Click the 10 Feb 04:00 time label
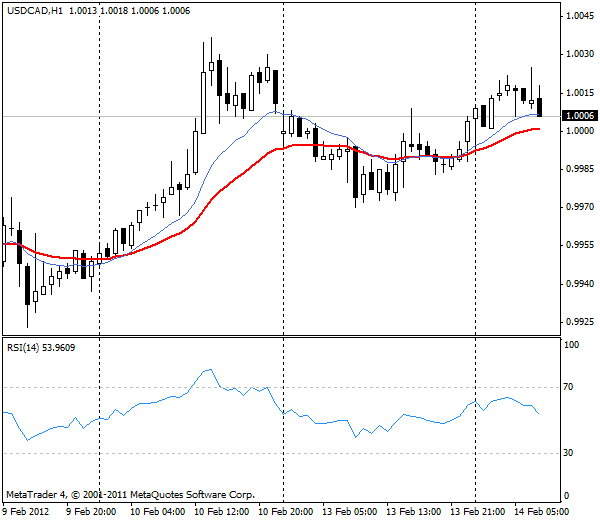Screen dimensions: 600x520 point(158,512)
